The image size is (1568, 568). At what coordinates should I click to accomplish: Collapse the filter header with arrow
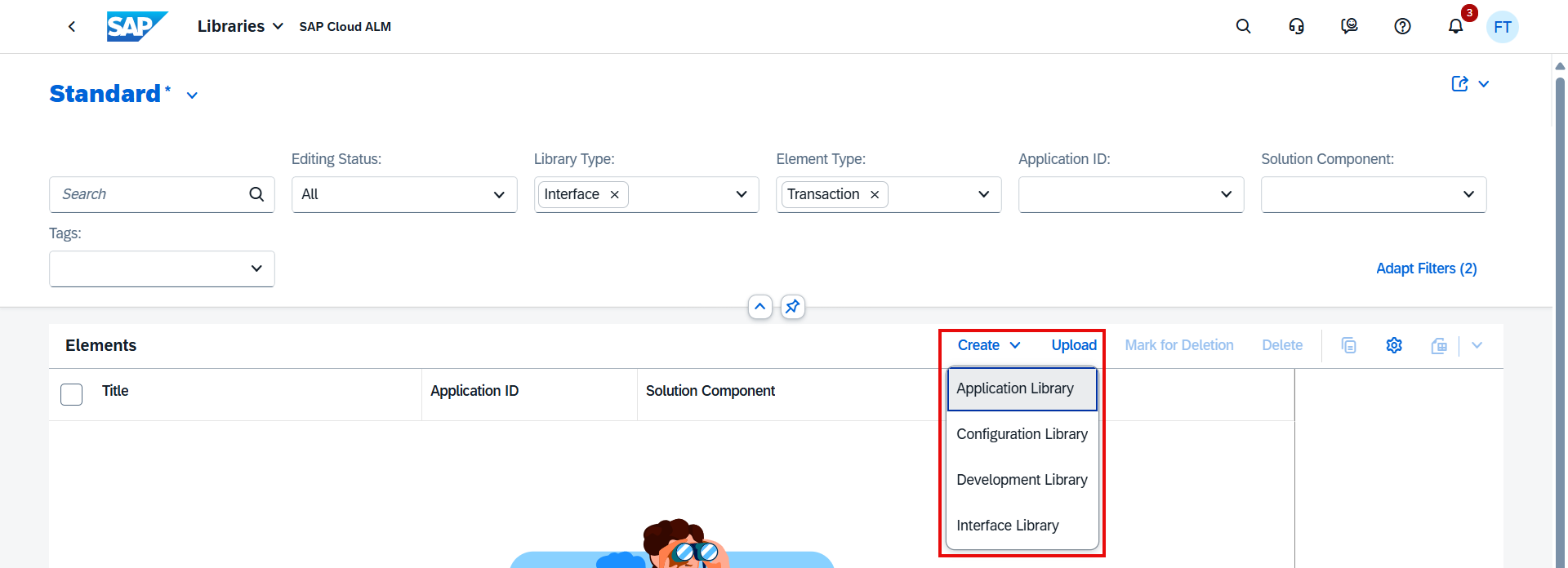coord(759,307)
